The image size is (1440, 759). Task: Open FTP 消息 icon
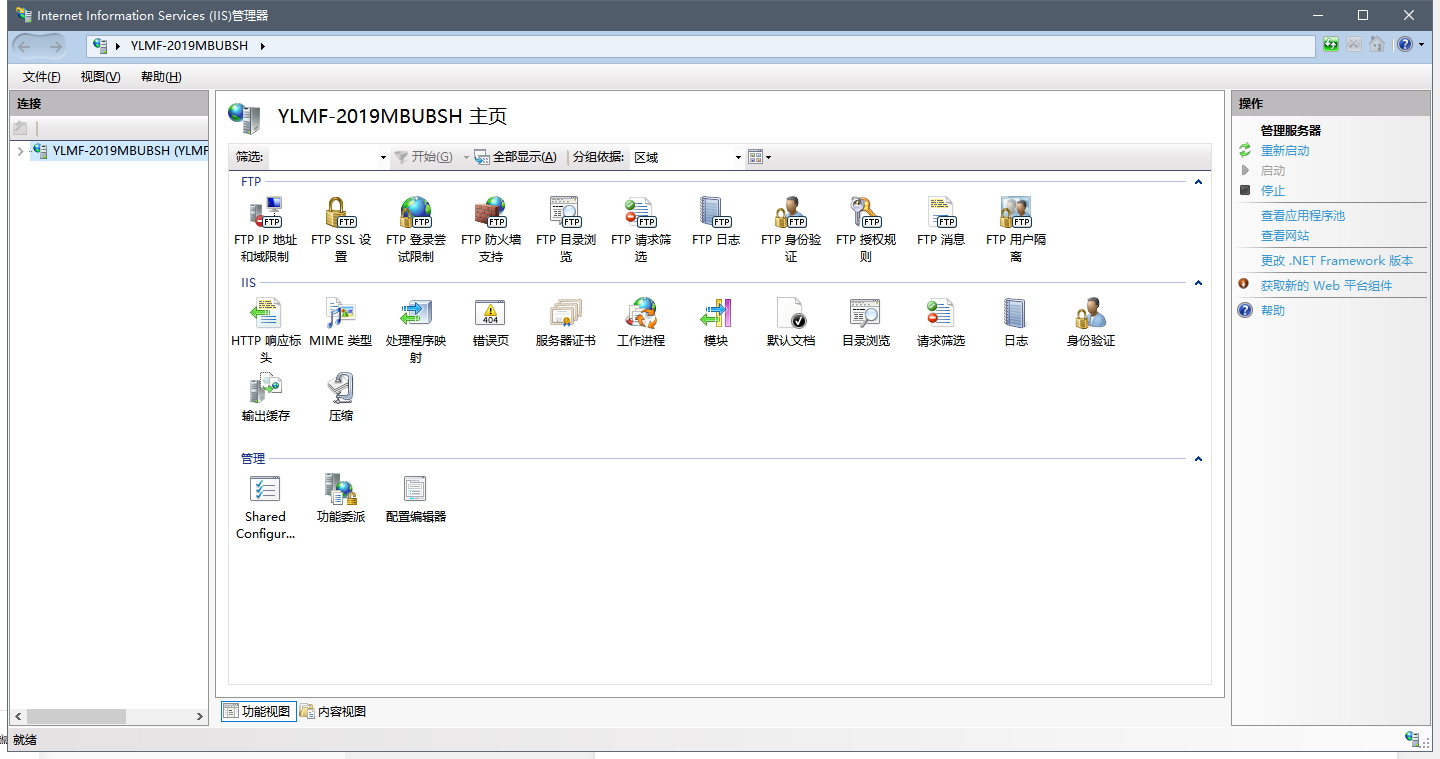click(x=940, y=222)
